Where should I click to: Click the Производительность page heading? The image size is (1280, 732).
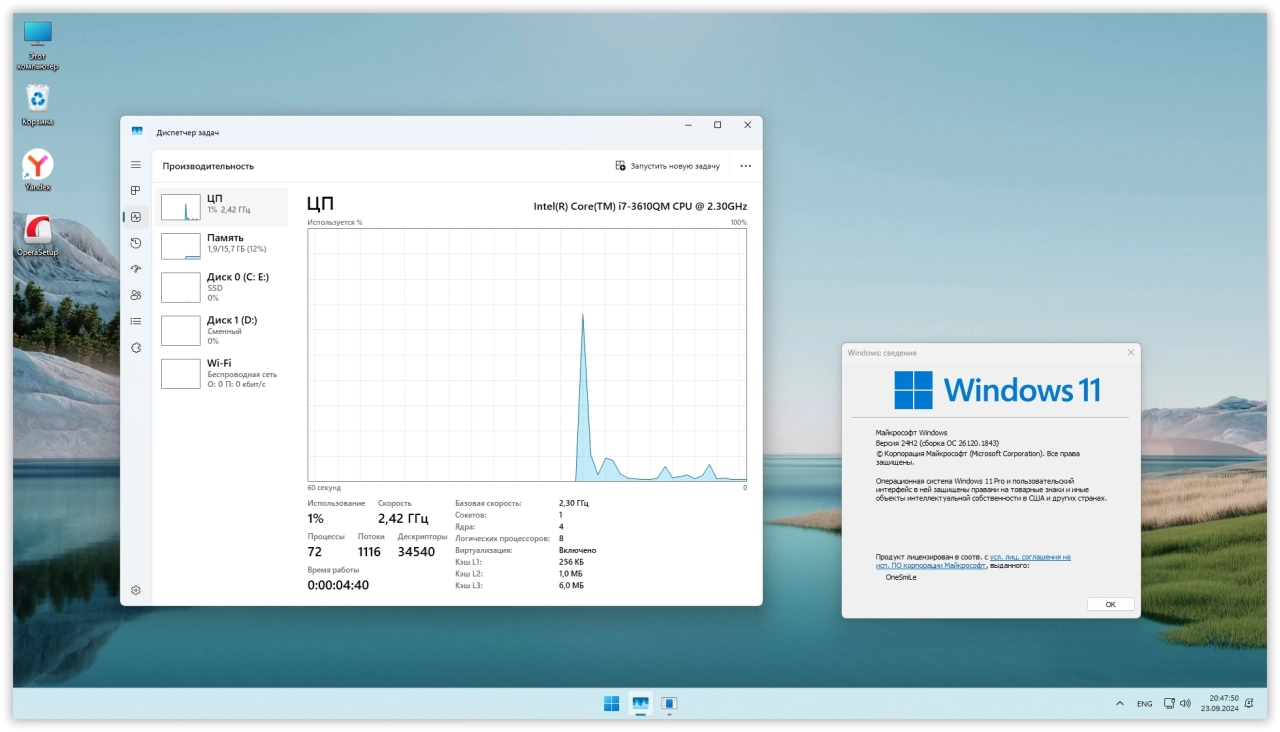(208, 166)
